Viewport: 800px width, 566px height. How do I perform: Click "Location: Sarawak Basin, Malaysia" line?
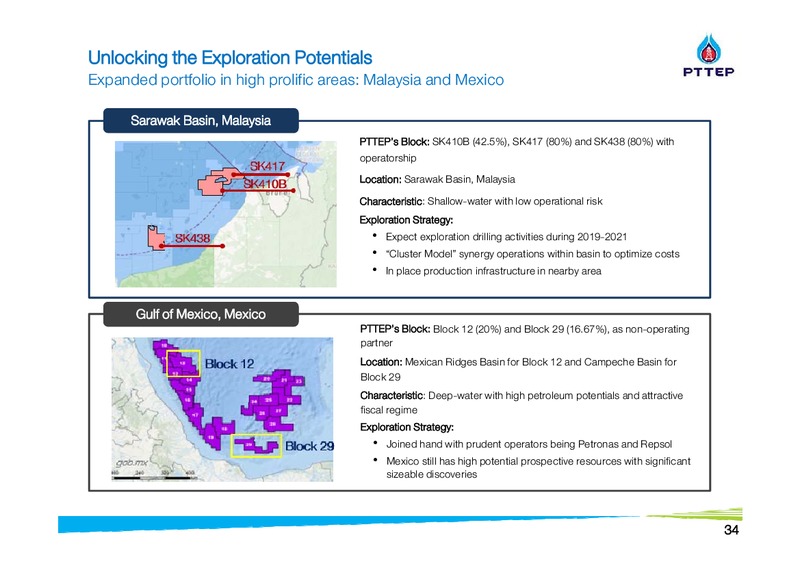coord(437,180)
